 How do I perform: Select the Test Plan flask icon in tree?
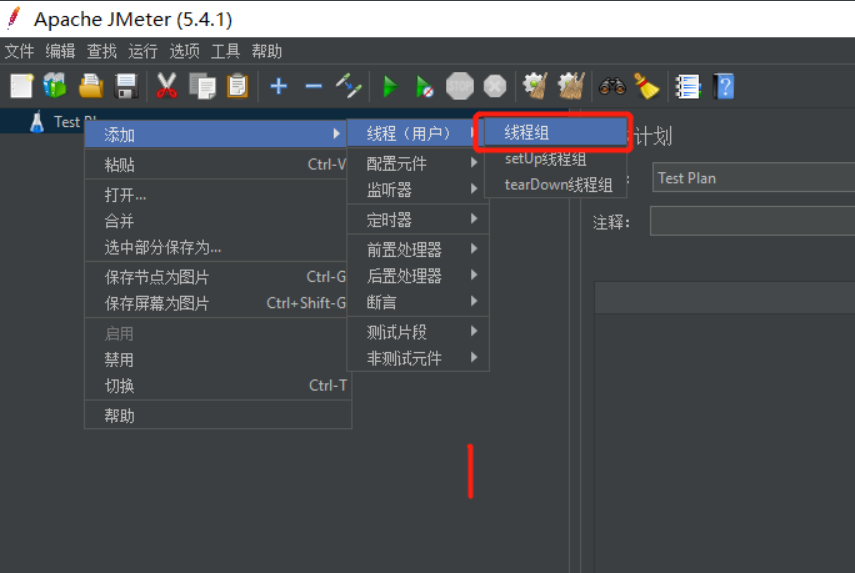coord(37,122)
